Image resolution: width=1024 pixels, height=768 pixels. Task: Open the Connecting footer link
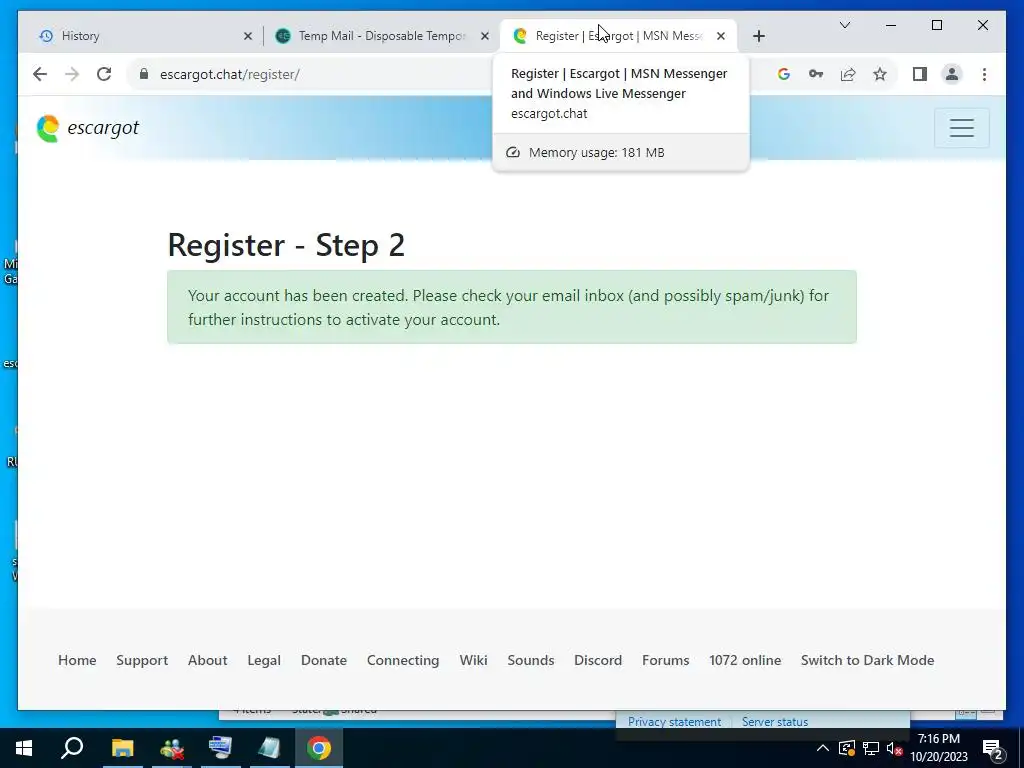click(x=403, y=660)
